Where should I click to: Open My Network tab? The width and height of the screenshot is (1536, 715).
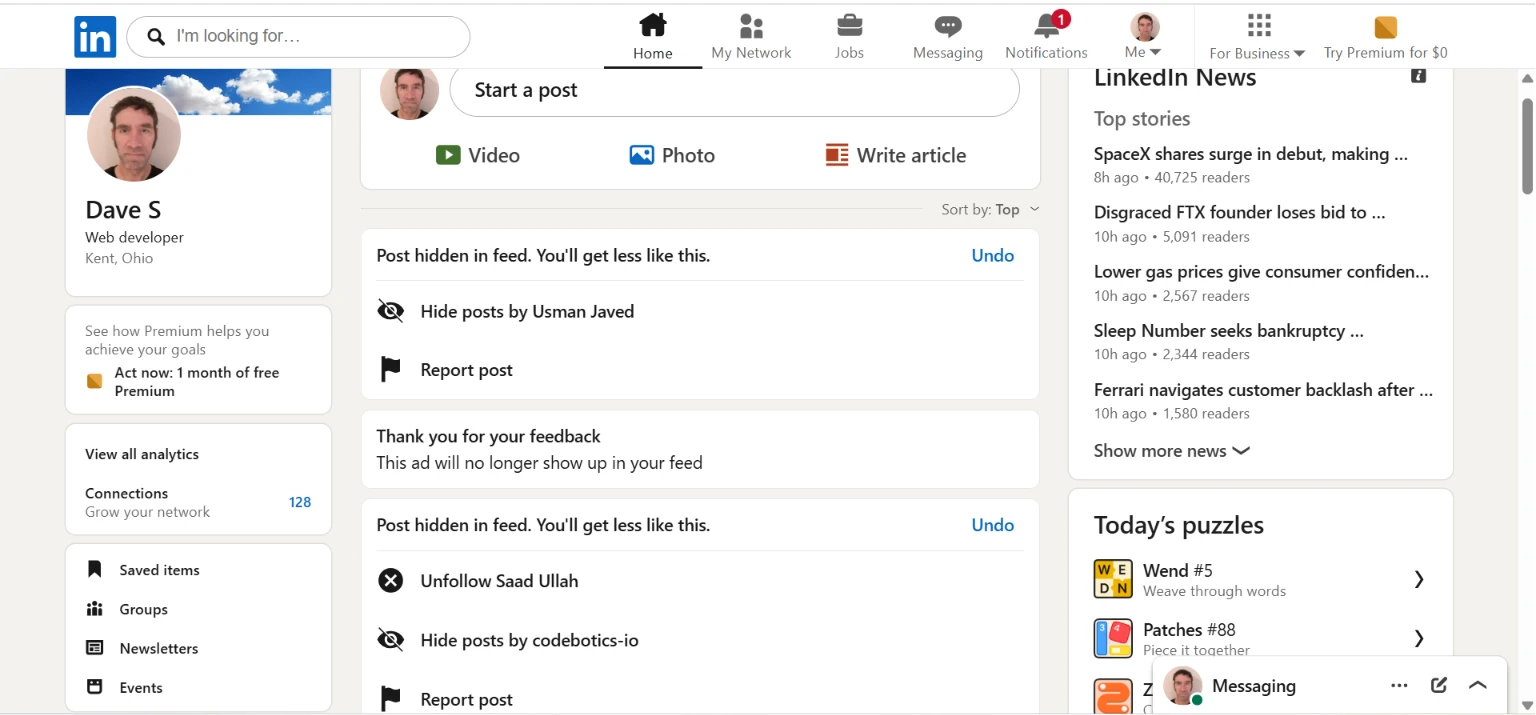751,37
